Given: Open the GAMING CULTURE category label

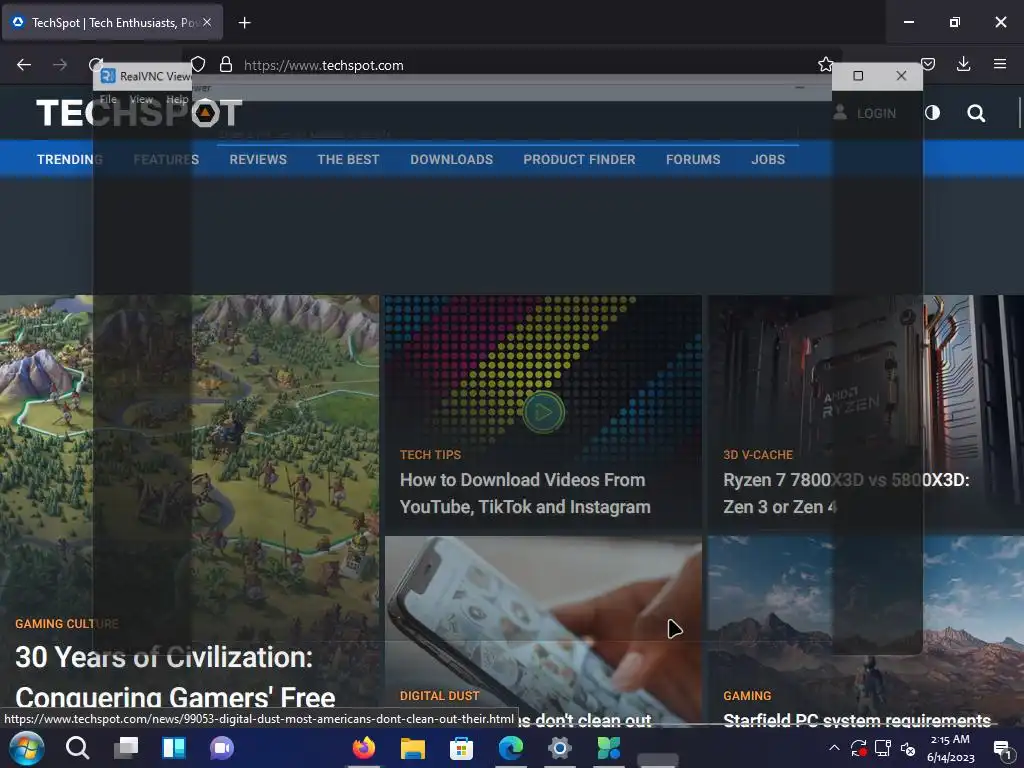Looking at the screenshot, I should click(x=67, y=624).
